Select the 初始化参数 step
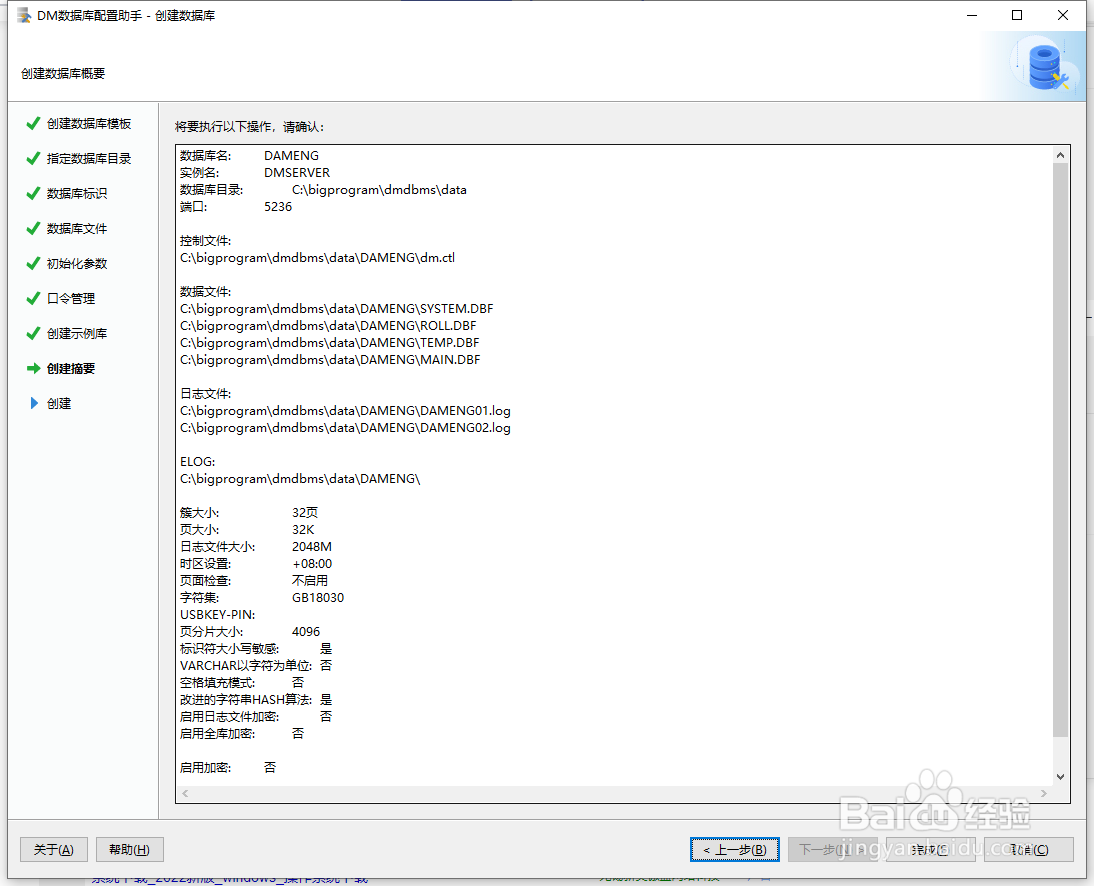1094x886 pixels. (x=77, y=263)
